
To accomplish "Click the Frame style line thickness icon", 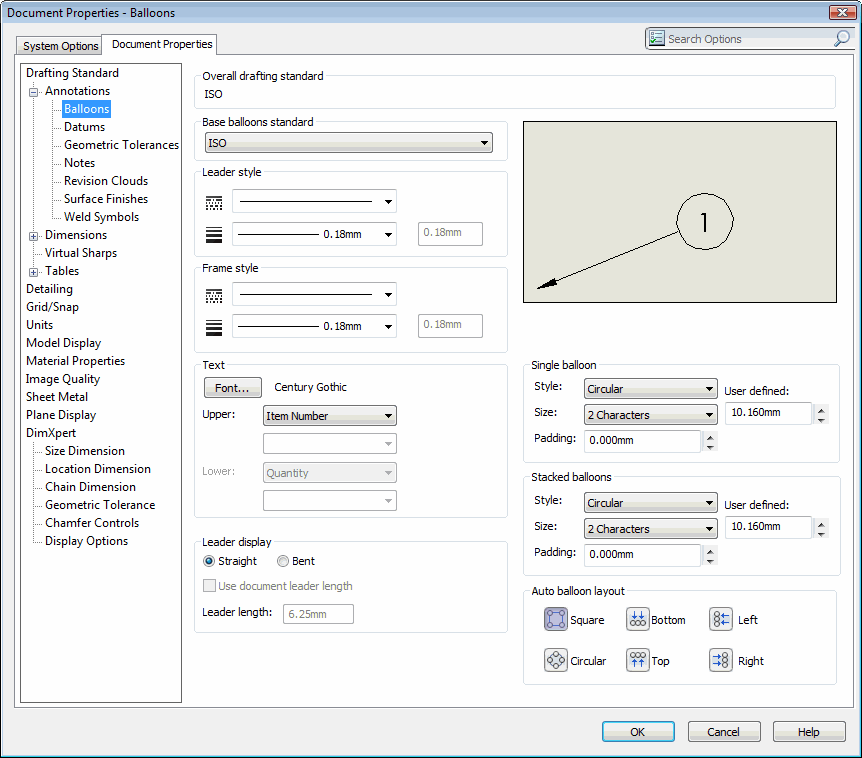I will tap(214, 328).
